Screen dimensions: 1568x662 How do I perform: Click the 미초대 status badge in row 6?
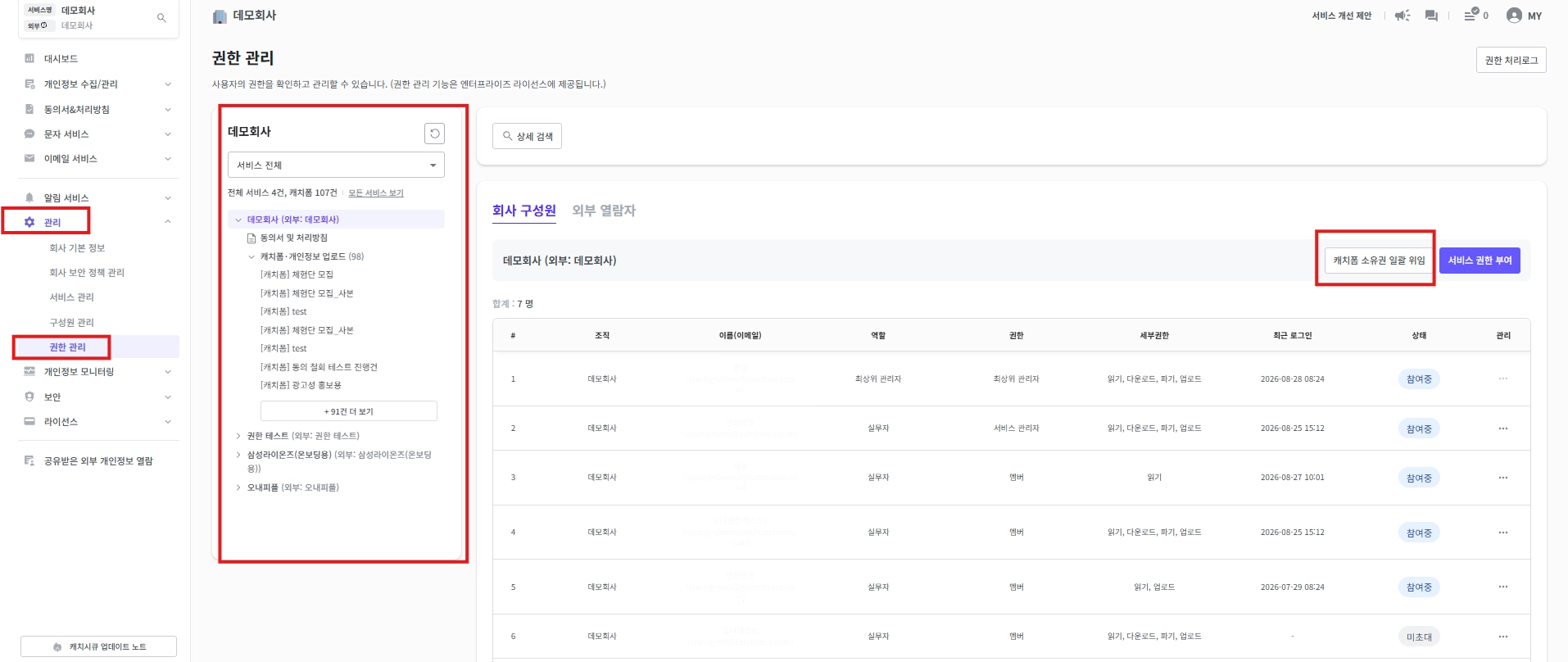pos(1419,637)
